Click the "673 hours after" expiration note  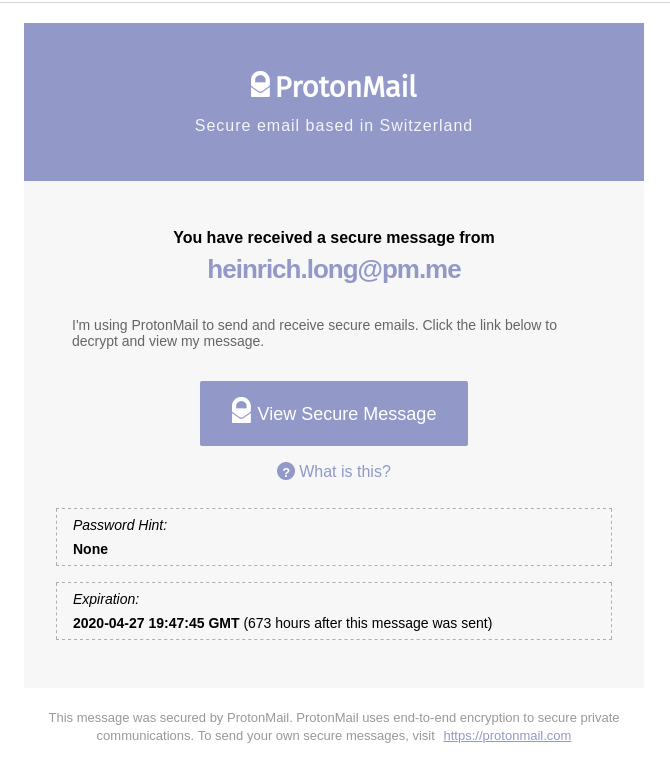click(368, 623)
